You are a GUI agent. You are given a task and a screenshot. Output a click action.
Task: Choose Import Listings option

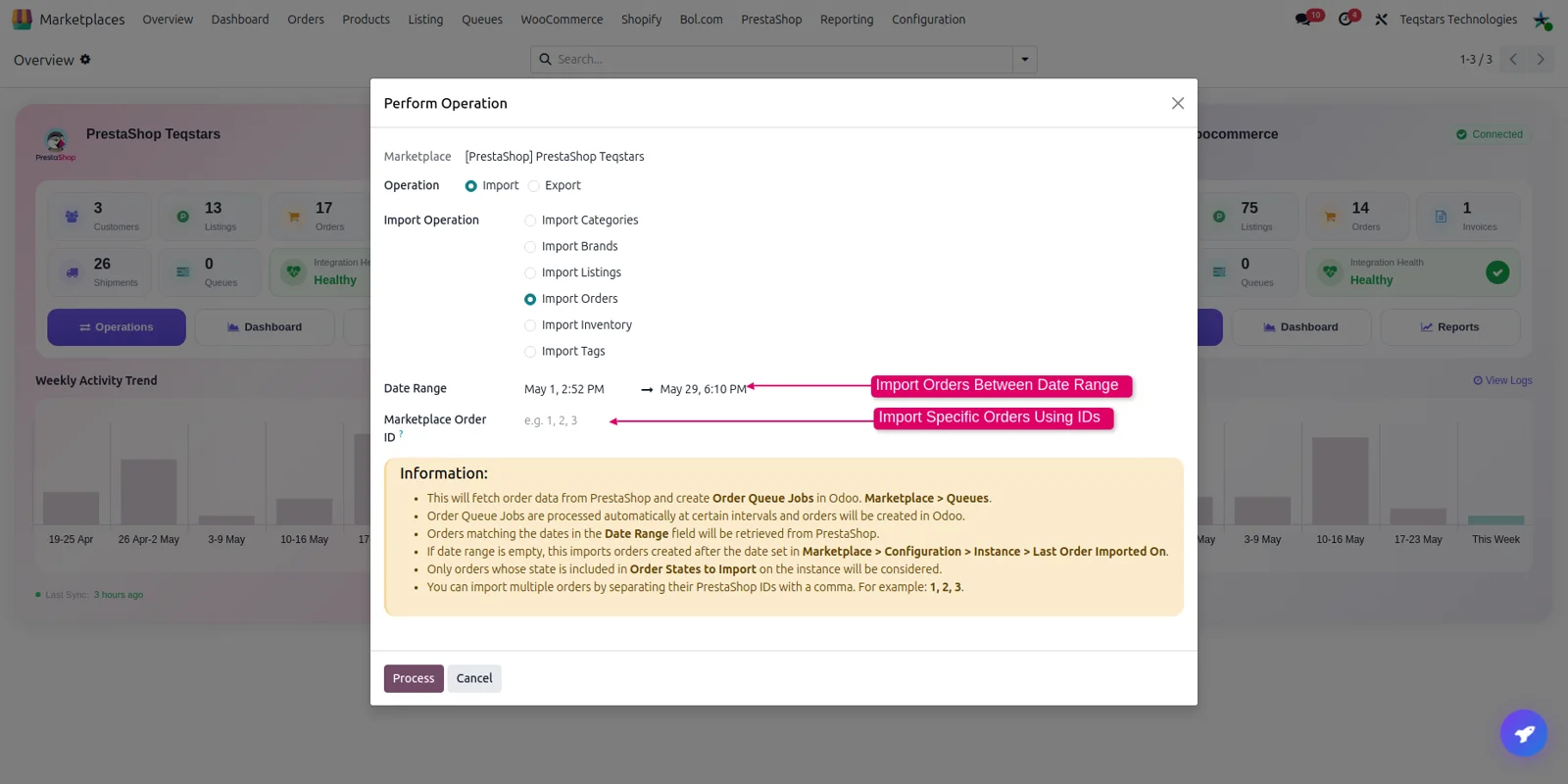pos(530,273)
